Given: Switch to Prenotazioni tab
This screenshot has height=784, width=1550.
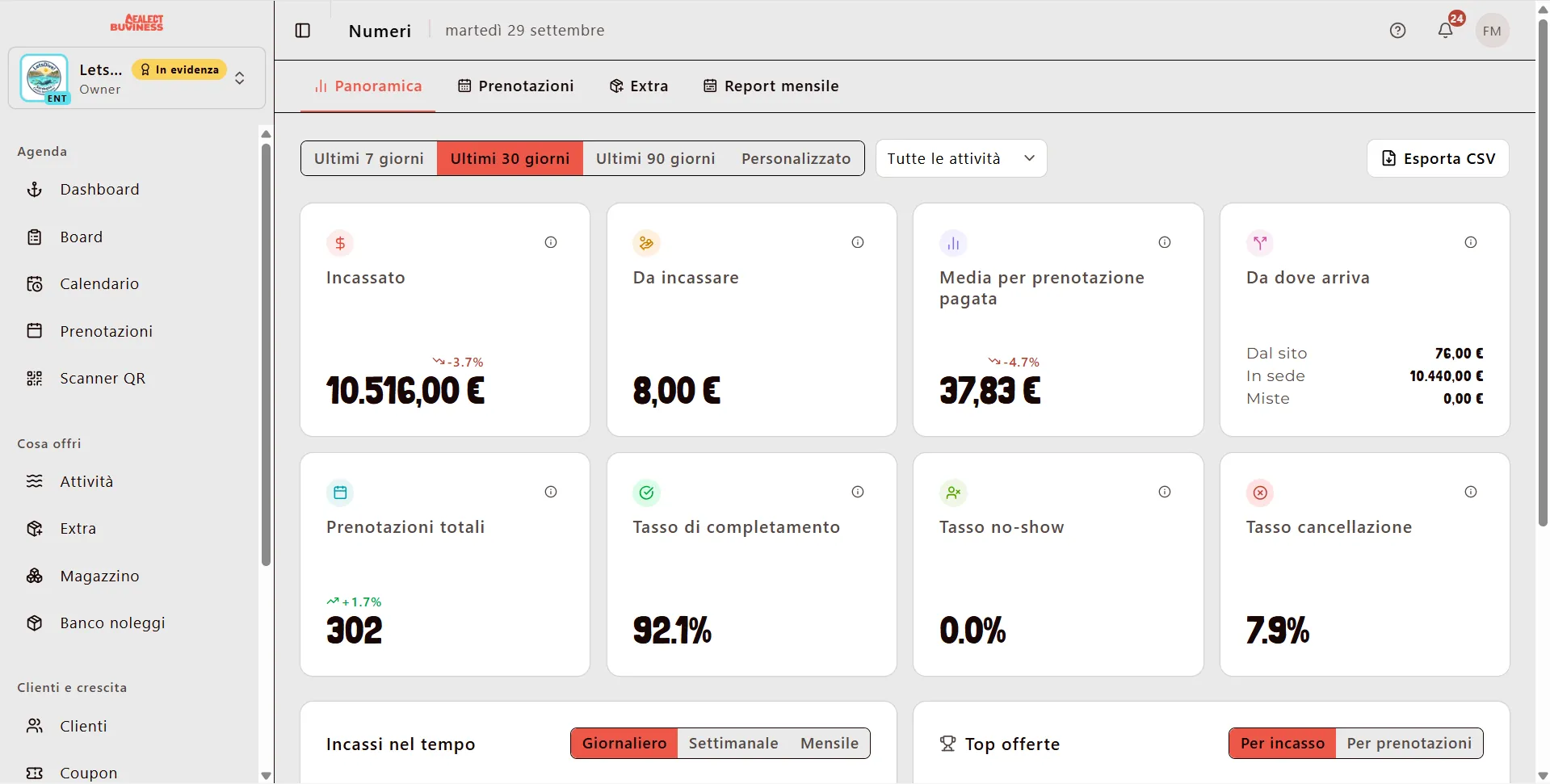Looking at the screenshot, I should (x=516, y=86).
